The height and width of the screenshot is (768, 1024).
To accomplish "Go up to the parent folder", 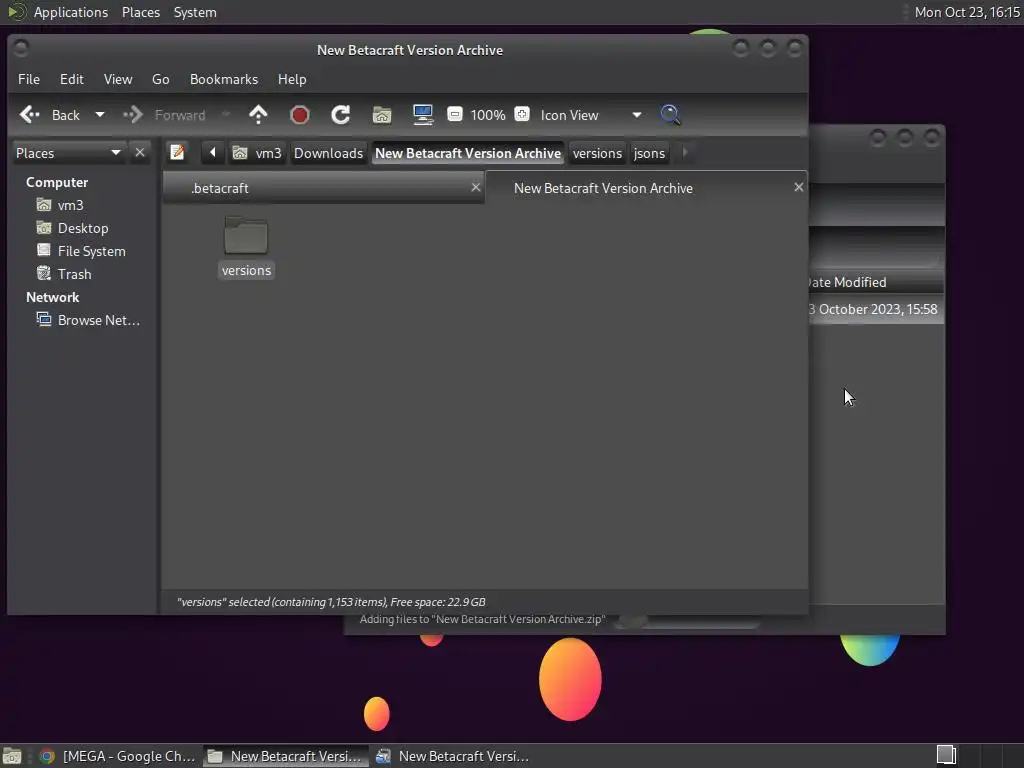I will click(259, 115).
